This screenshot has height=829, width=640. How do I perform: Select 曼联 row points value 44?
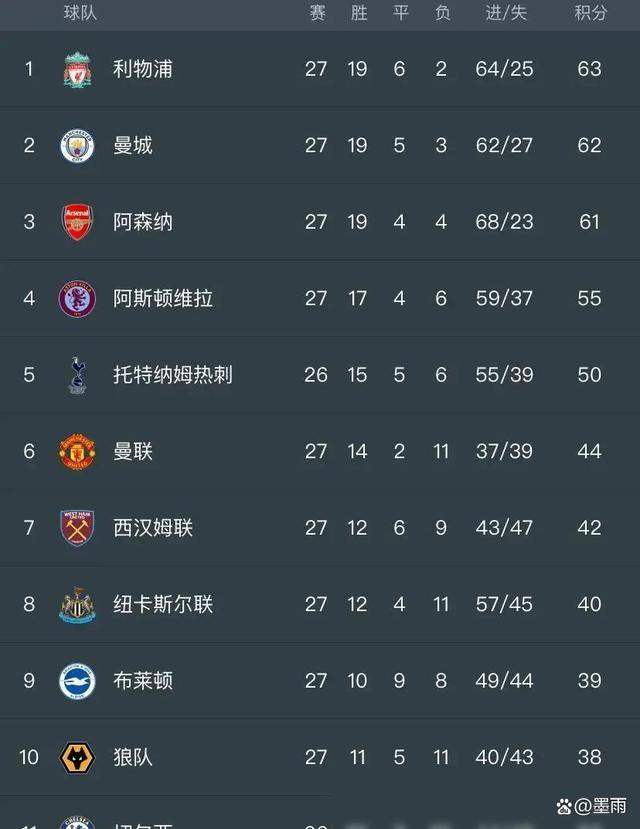pos(589,452)
